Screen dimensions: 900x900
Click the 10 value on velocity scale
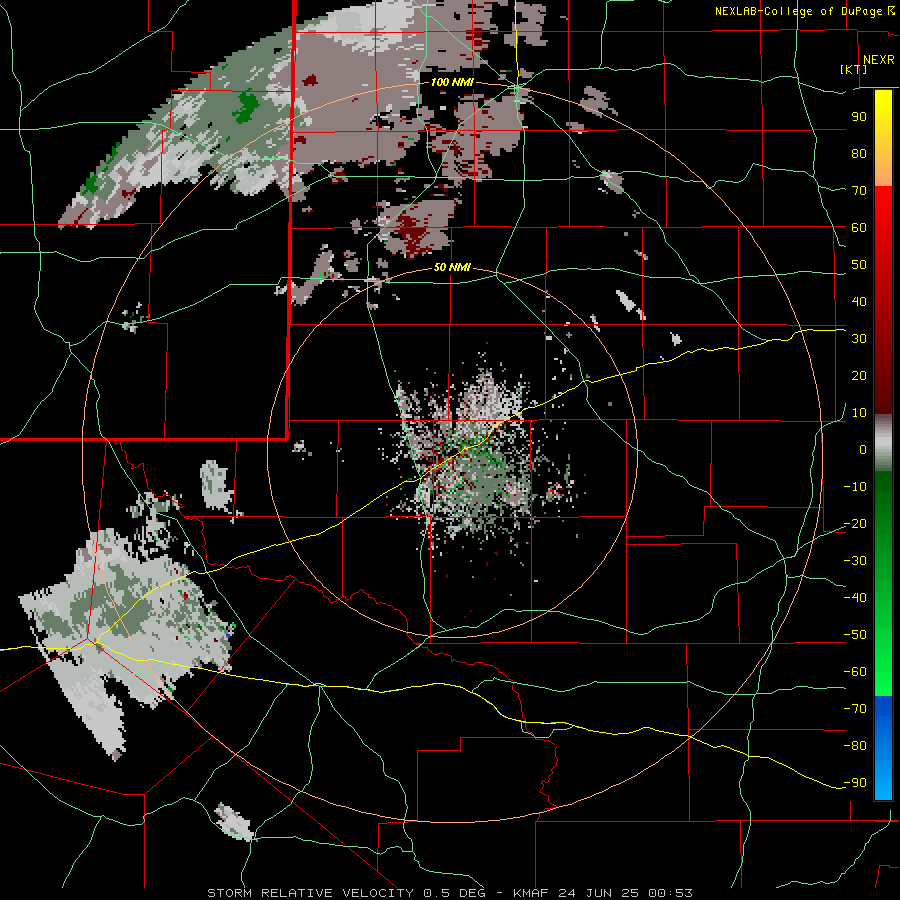[859, 413]
